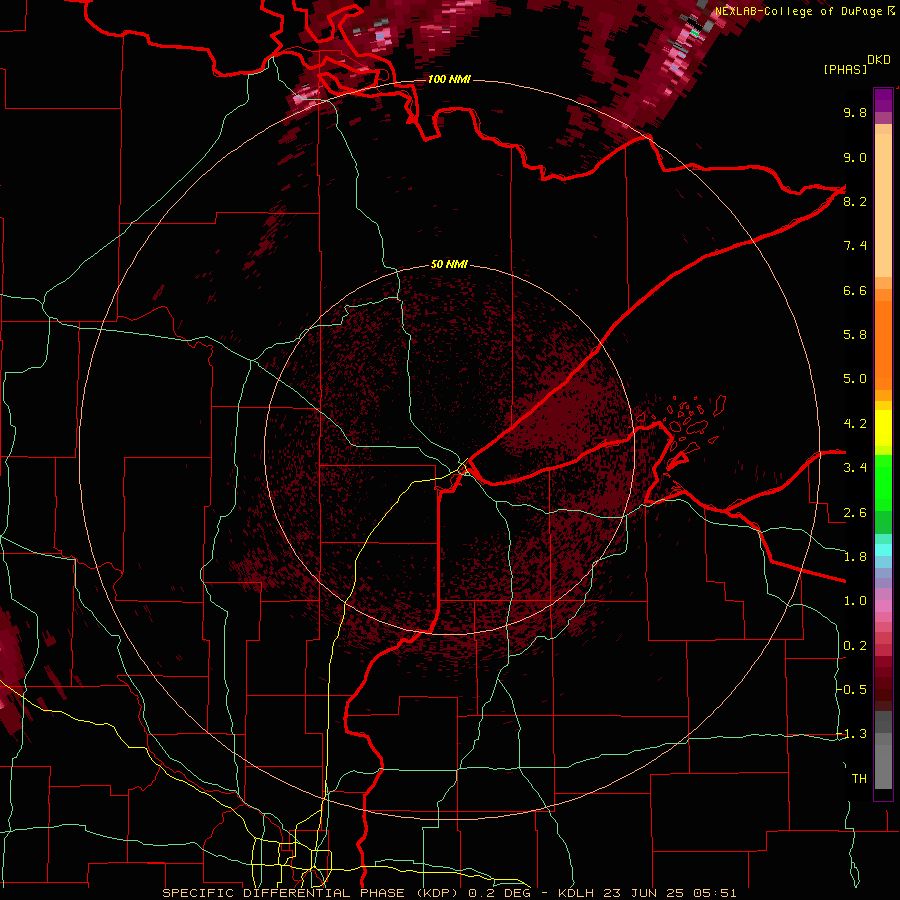Click the NEXLAB-College of DuPage credit text
The width and height of the screenshot is (900, 900).
(x=798, y=11)
